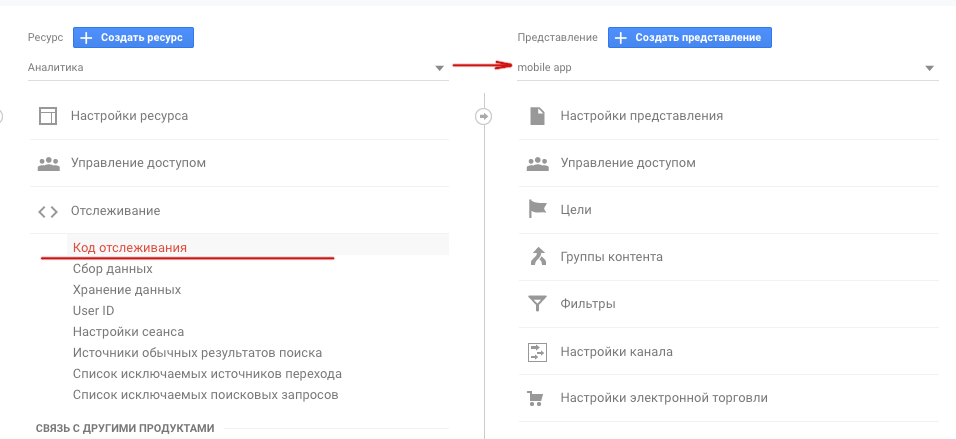956x439 pixels.
Task: Select Список исключаемых источников перехода
Action: [x=207, y=374]
